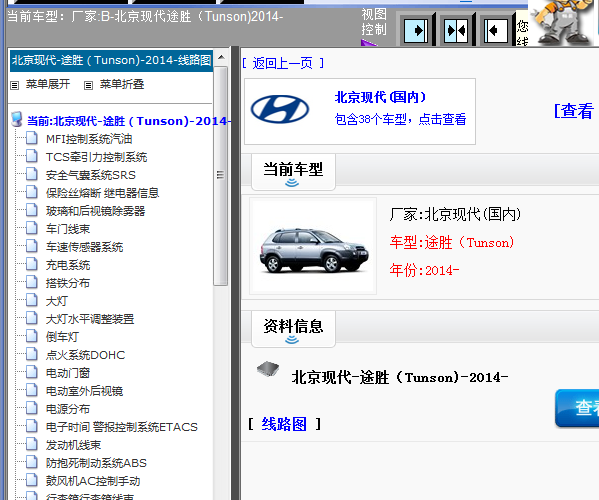Viewport: 599px width, 500px height.
Task: Click the title 北京现代-途胜 (Tunson)-2014- in 资料信息
Action: tap(400, 377)
